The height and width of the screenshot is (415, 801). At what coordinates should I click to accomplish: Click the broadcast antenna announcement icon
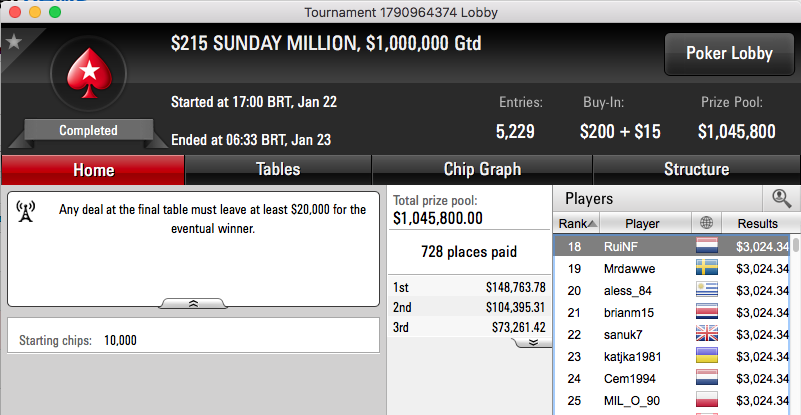(26, 212)
